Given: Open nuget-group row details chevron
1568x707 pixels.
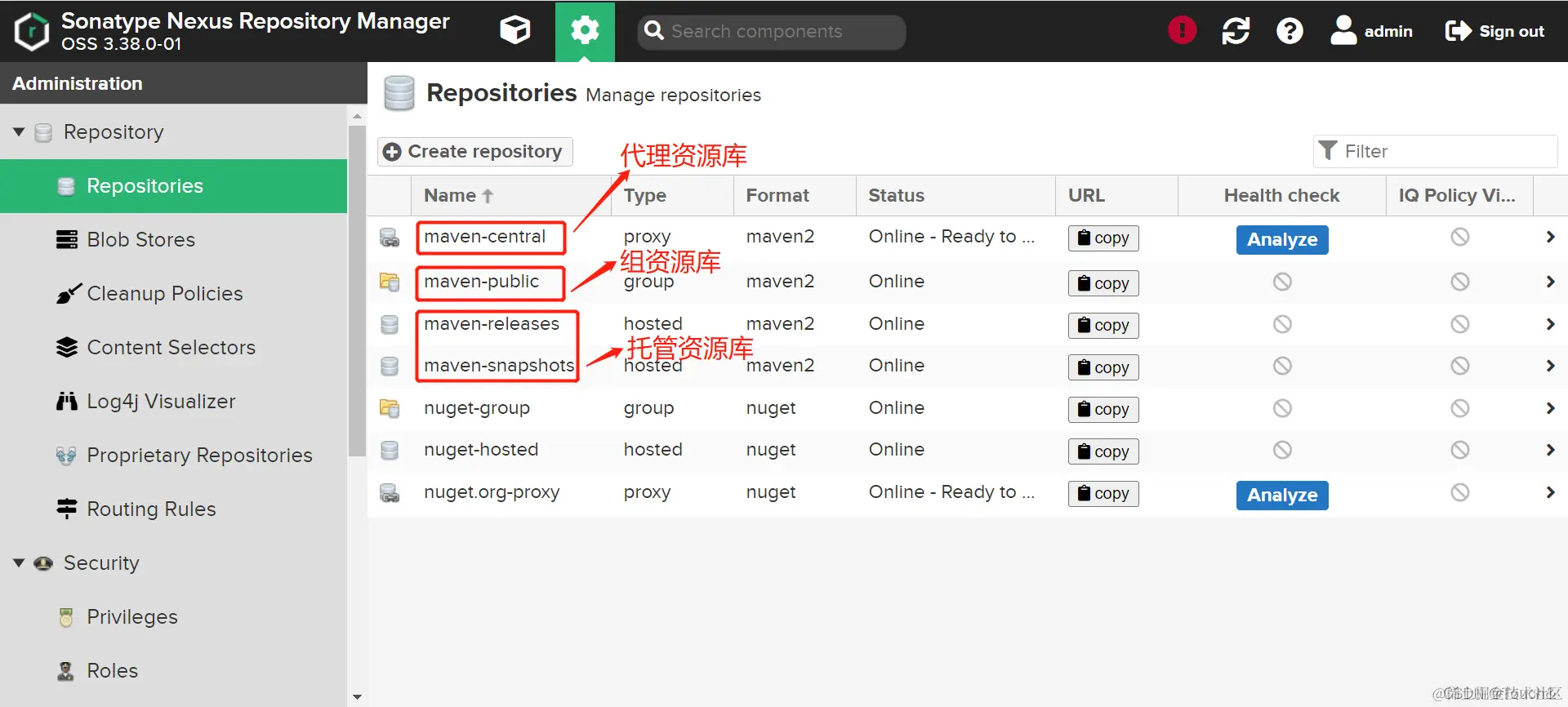Looking at the screenshot, I should [x=1550, y=408].
